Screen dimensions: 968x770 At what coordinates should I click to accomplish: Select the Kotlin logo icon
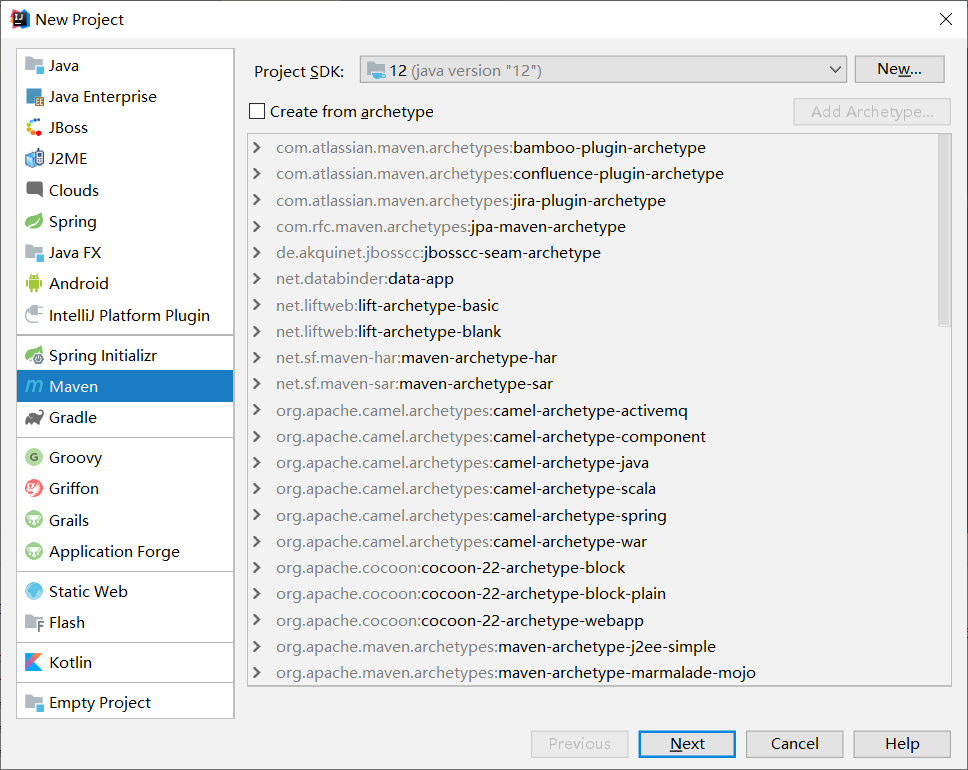(x=34, y=663)
